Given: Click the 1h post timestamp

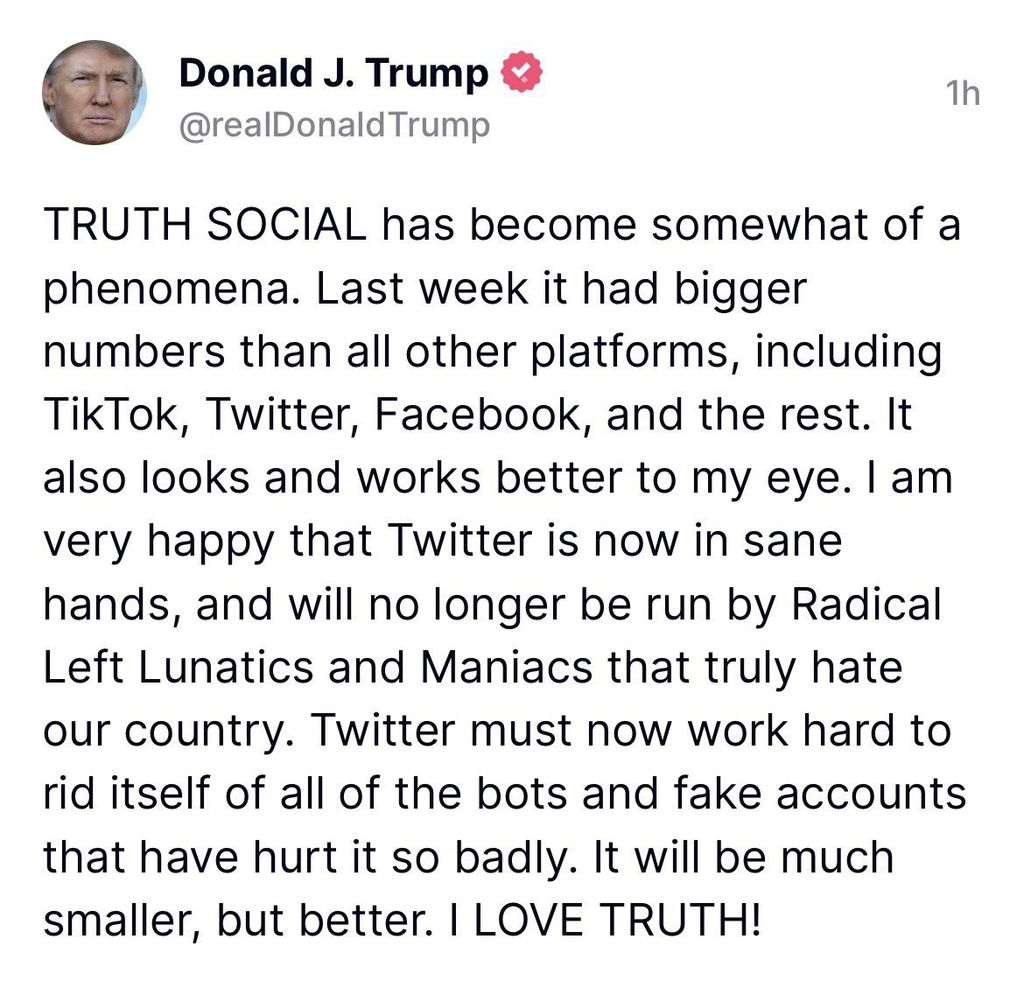Looking at the screenshot, I should click(x=962, y=93).
